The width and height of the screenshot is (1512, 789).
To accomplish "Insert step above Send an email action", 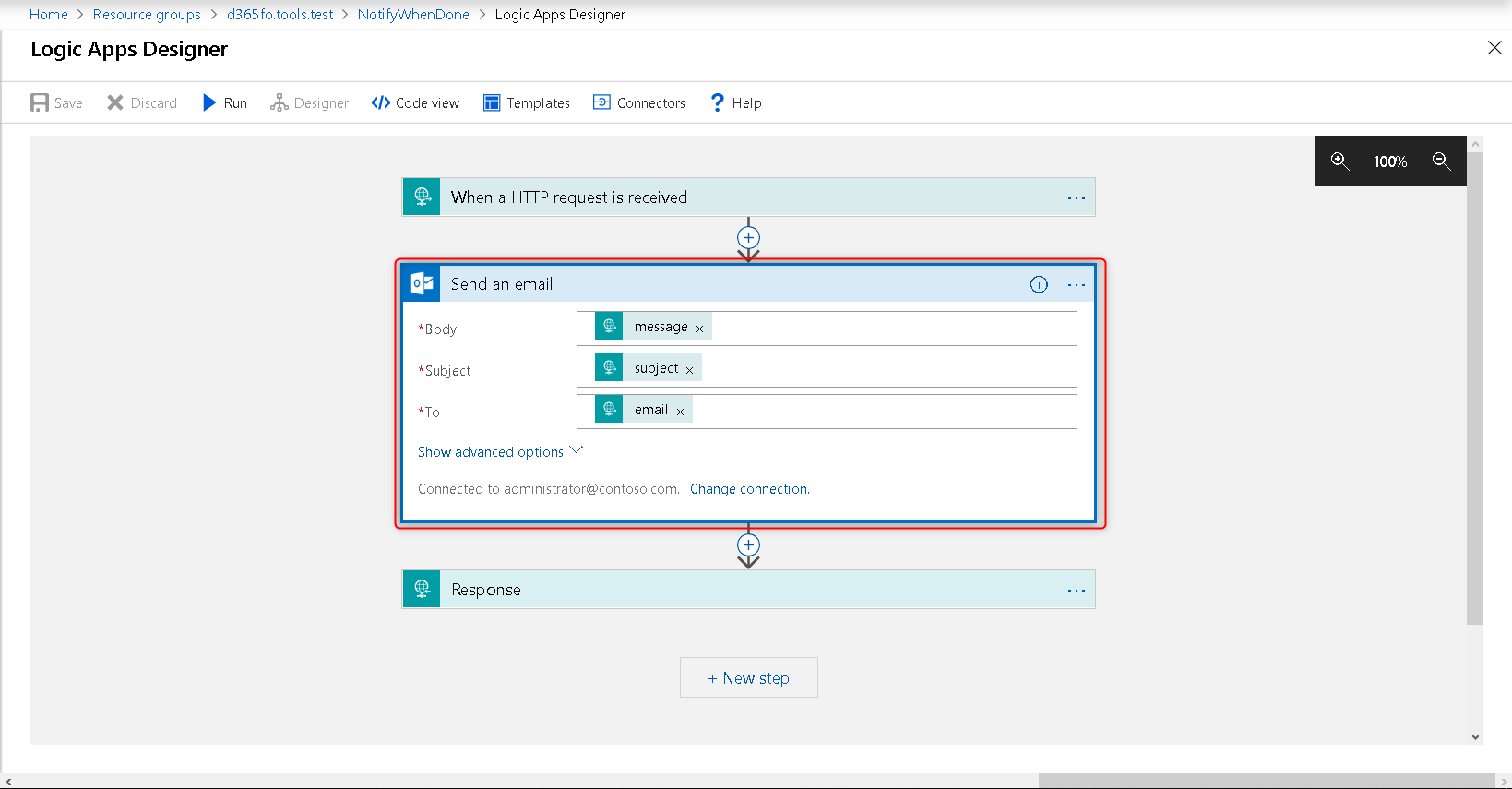I will click(748, 237).
